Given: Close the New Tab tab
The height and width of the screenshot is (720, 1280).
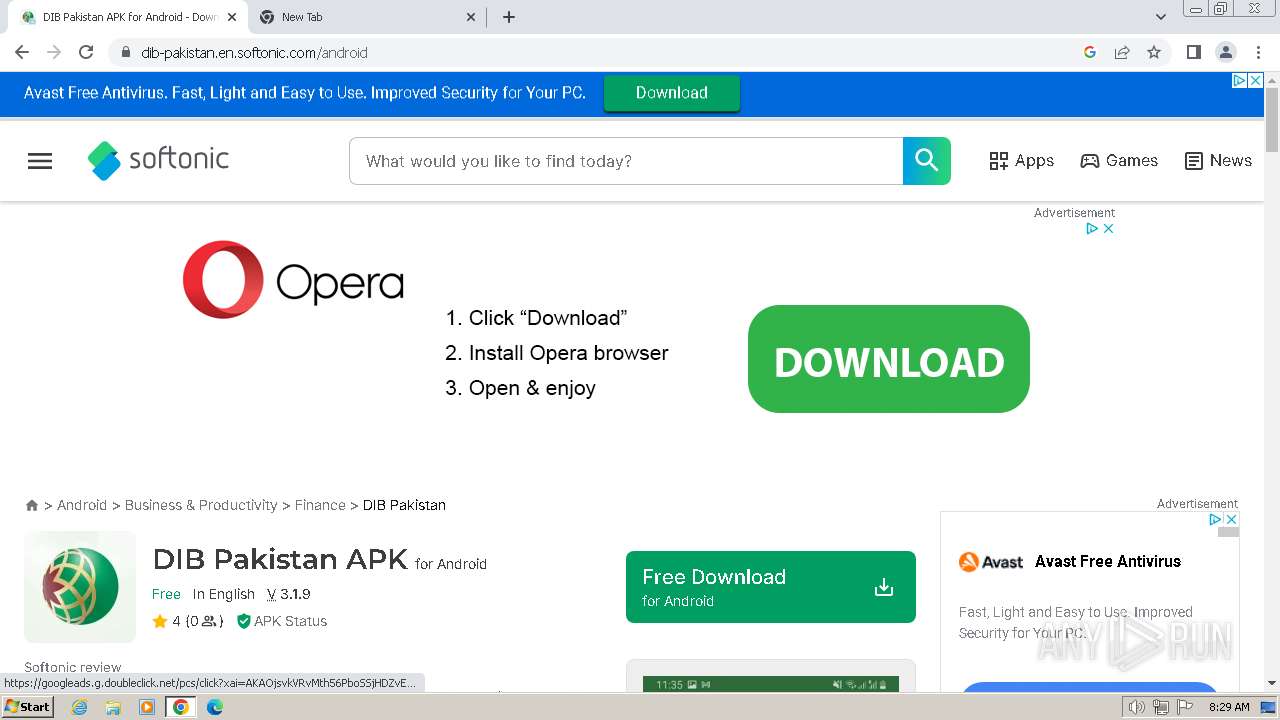Looking at the screenshot, I should pos(472,17).
